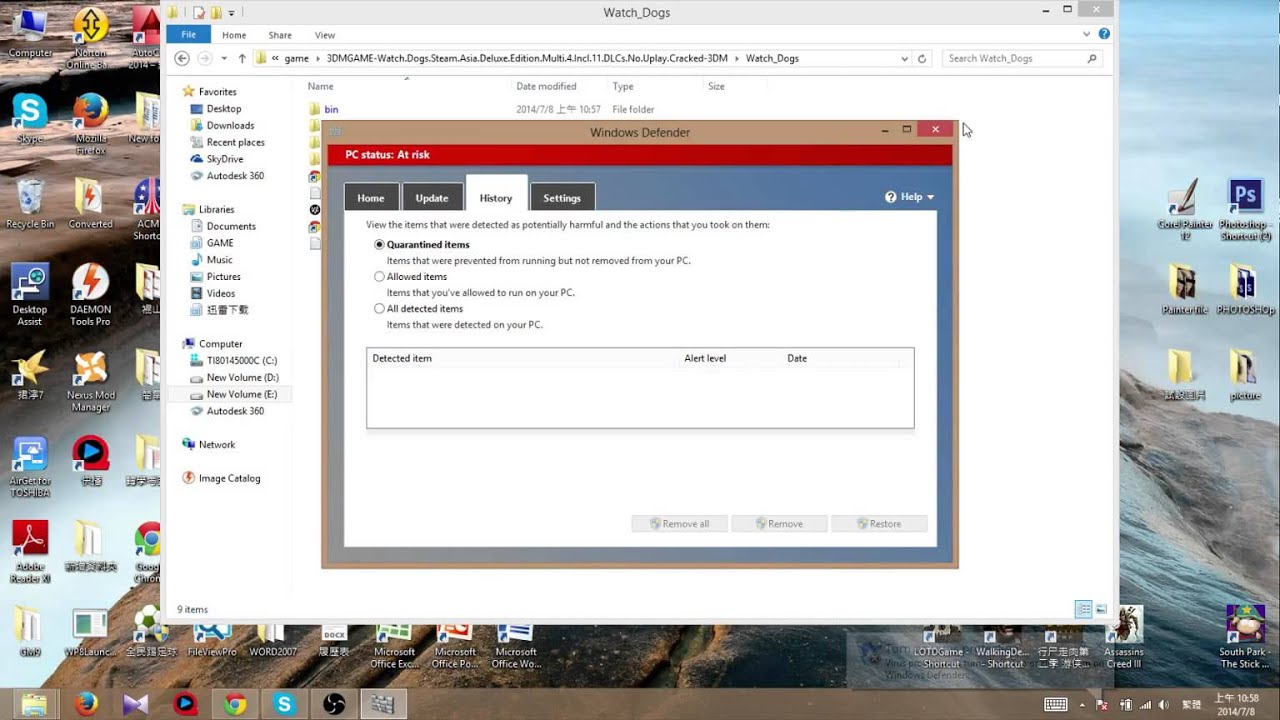1280x720 pixels.
Task: Open recent locations dropdown beside navigation arrows
Action: tap(224, 58)
